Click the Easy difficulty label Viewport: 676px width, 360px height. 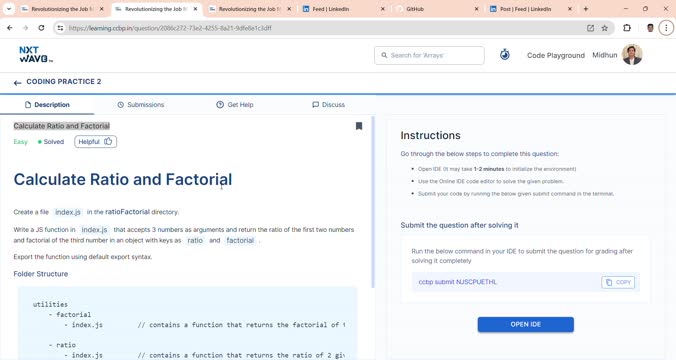pos(20,142)
